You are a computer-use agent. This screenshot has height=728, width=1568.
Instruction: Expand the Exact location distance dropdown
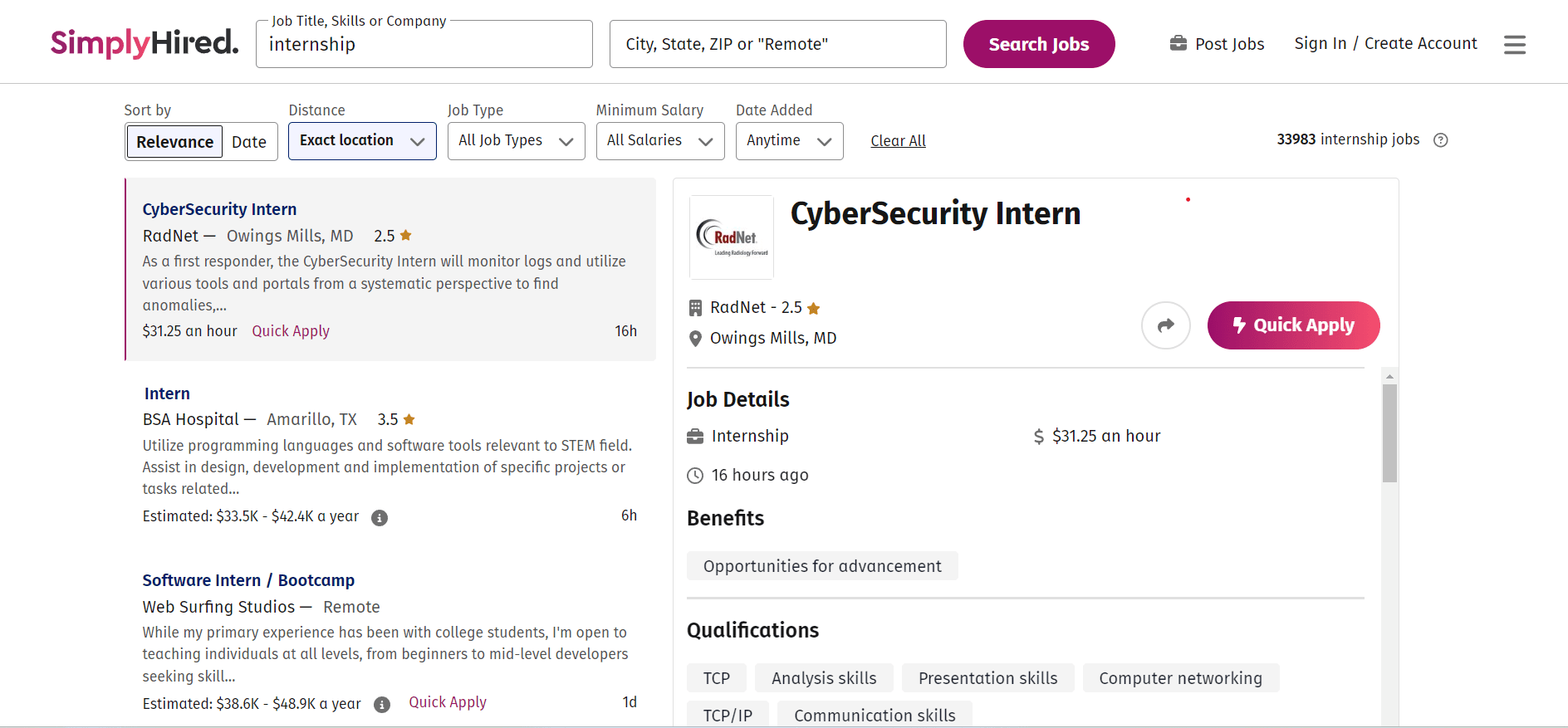pos(362,141)
